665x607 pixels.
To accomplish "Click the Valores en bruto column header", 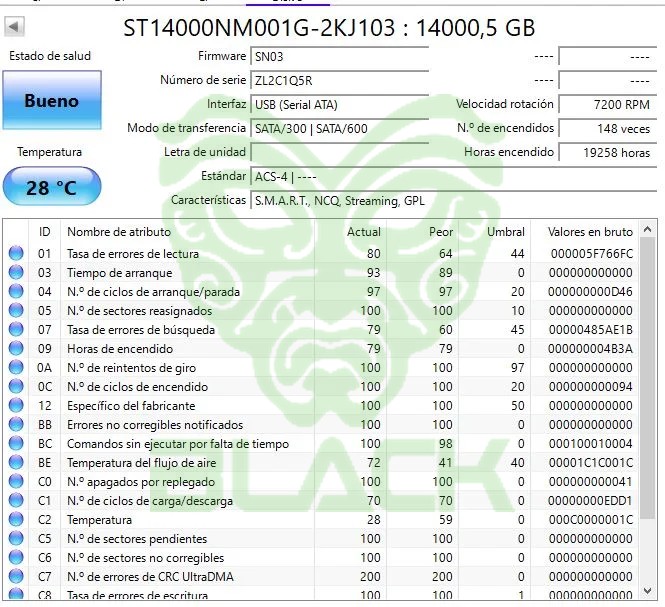I will click(x=585, y=232).
